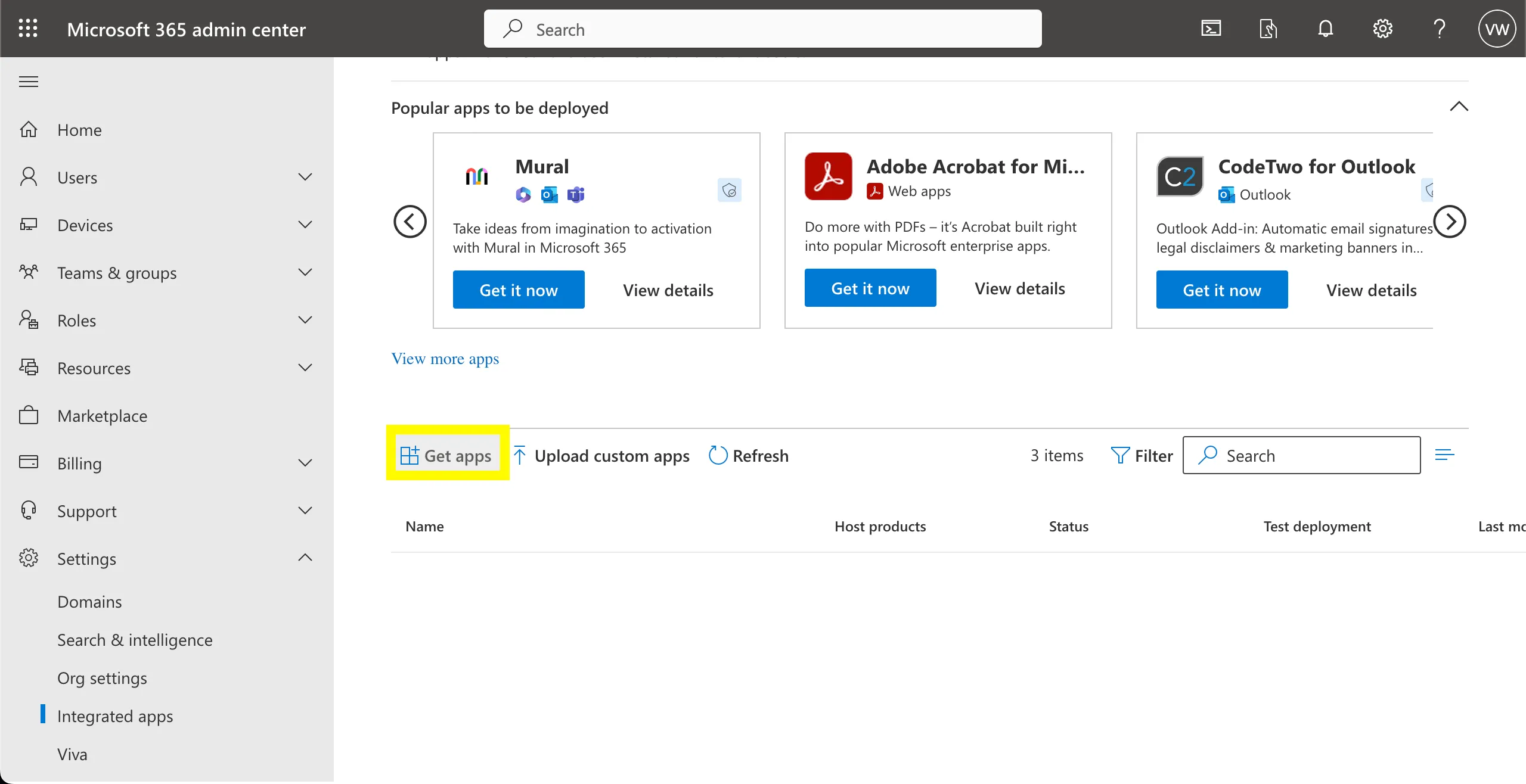Click the Devices monitor icon
The image size is (1526, 784).
point(29,225)
